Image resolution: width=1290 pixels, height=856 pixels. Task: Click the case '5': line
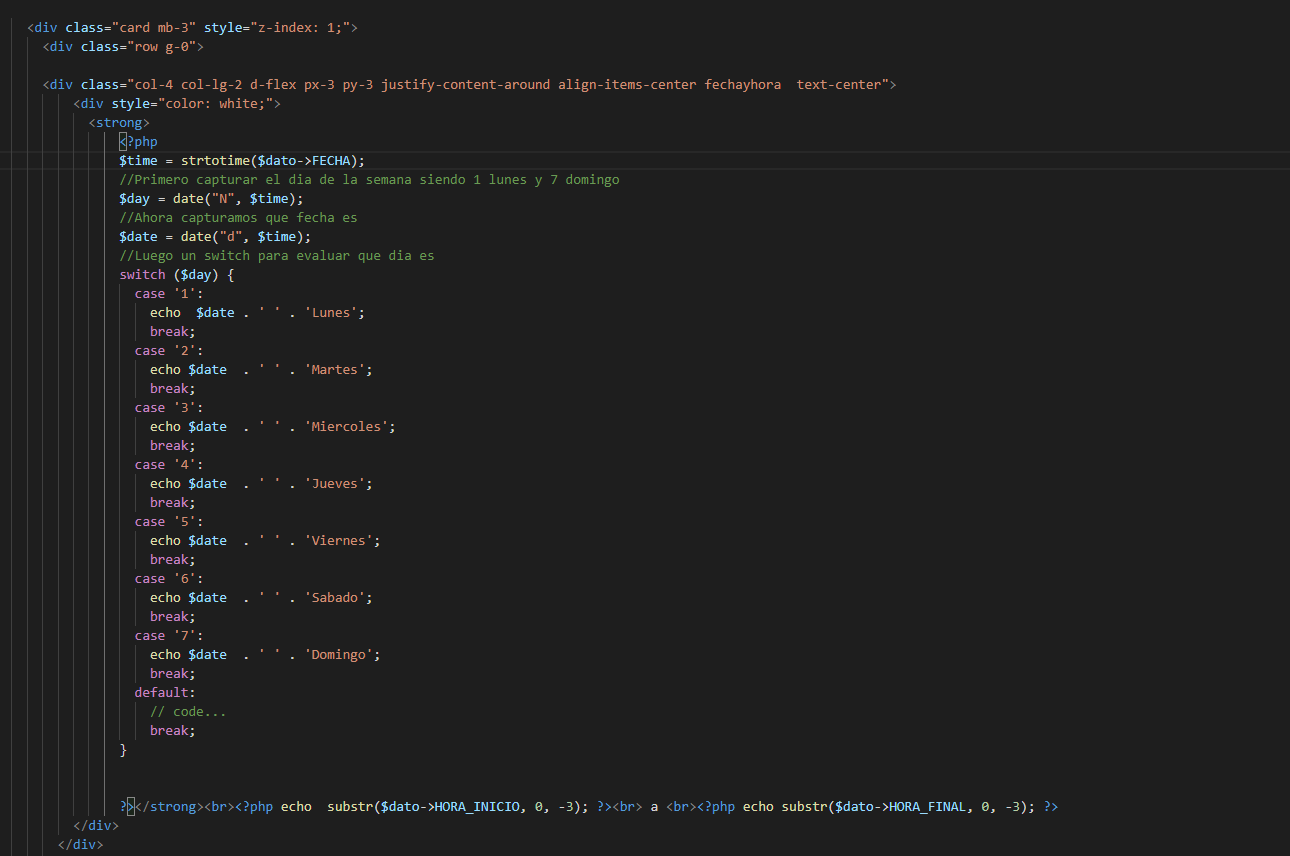click(170, 521)
